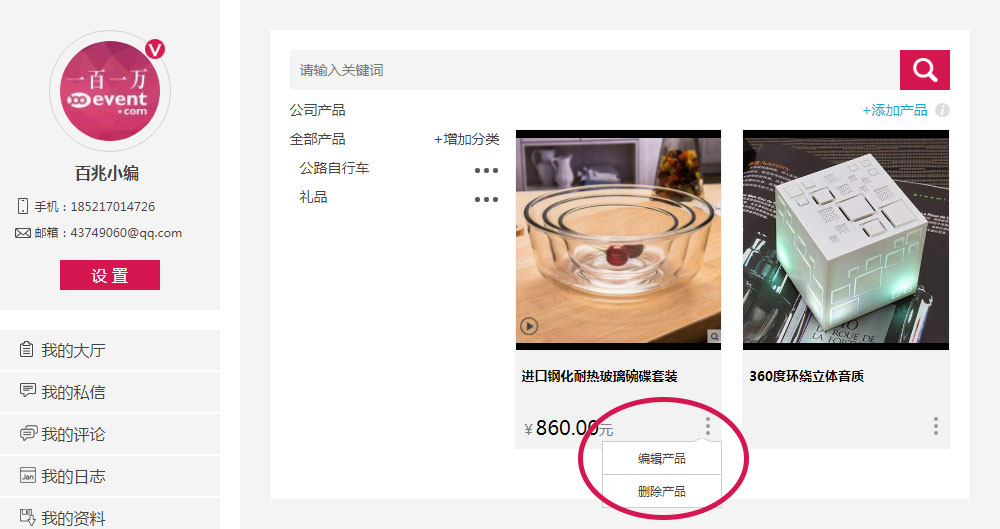The height and width of the screenshot is (529, 1000).
Task: Click the +添加产品 link
Action: click(895, 110)
